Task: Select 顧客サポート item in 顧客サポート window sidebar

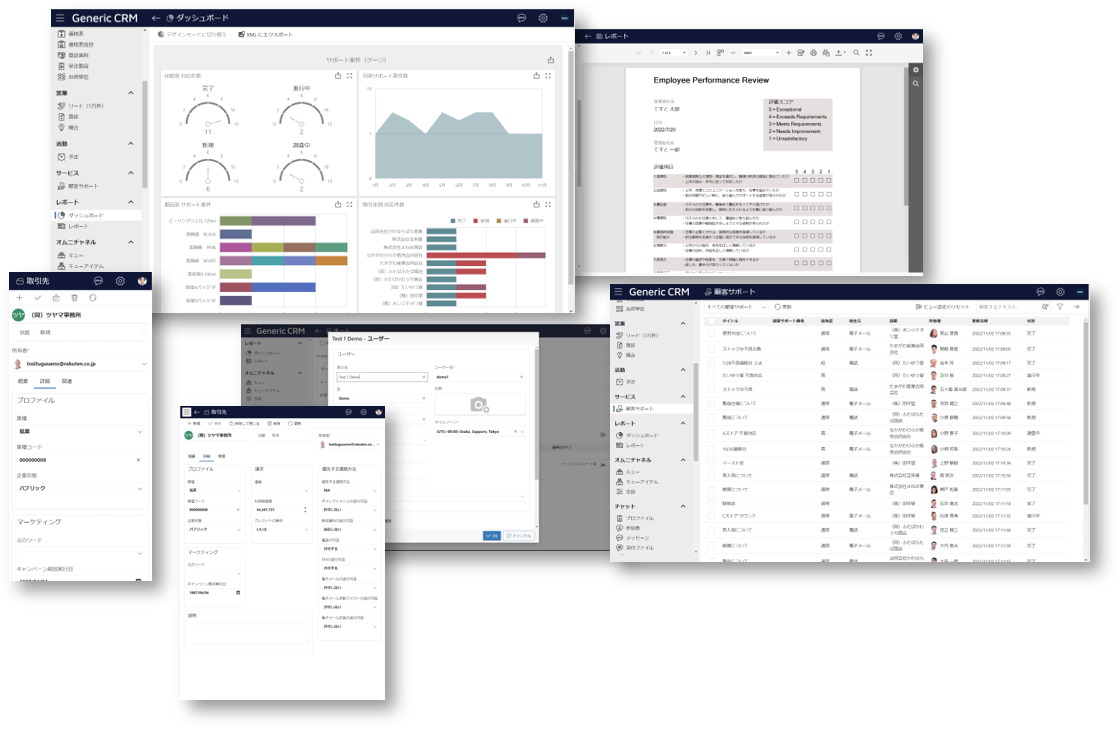Action: pos(652,409)
